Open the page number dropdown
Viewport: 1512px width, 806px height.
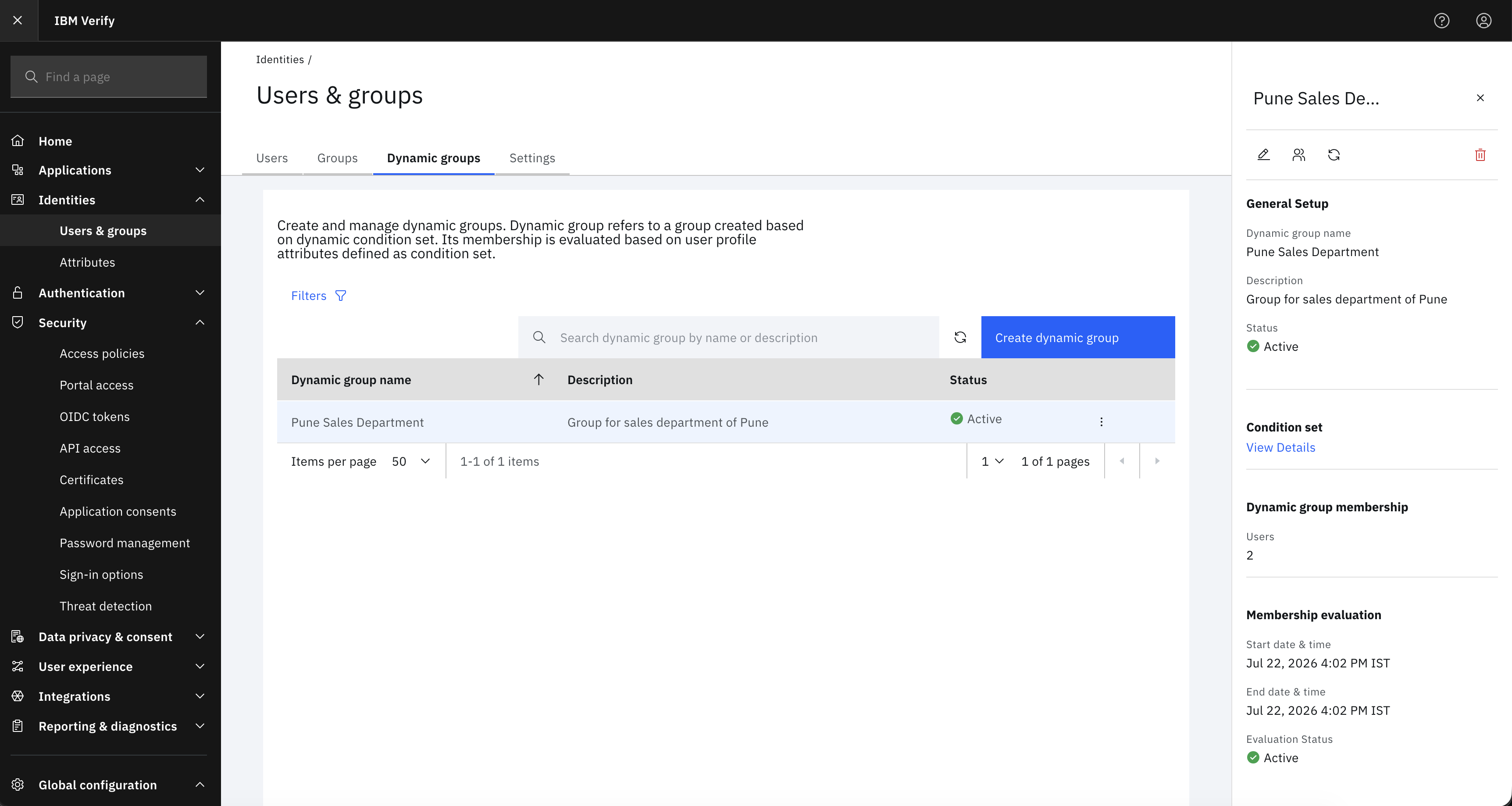(x=992, y=461)
